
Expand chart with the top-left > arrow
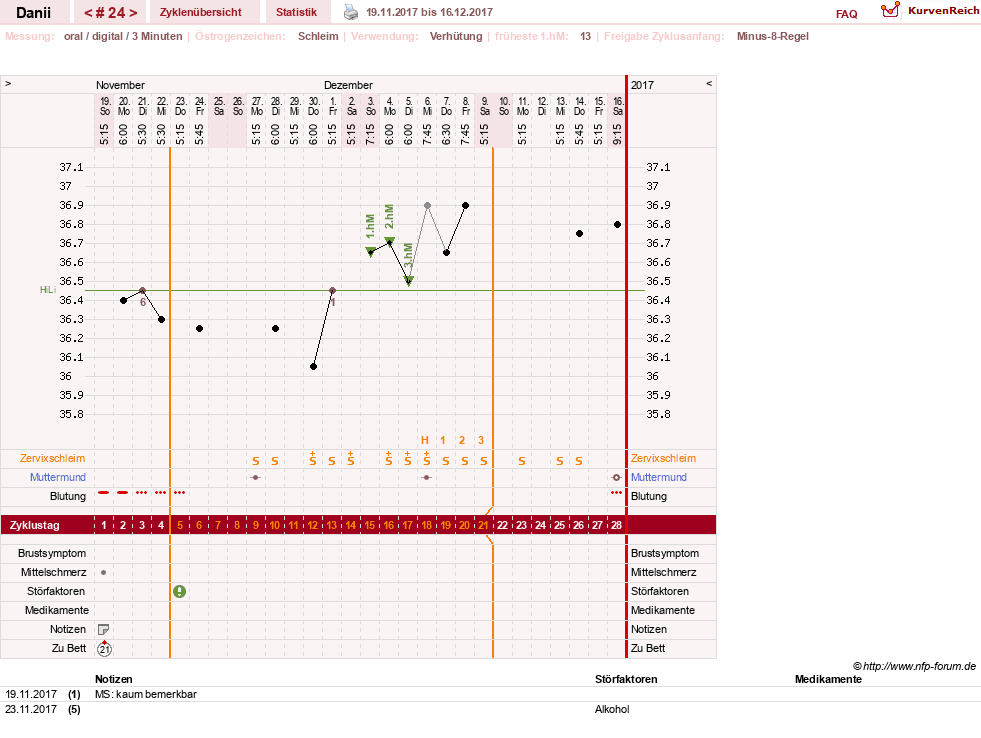(8, 83)
